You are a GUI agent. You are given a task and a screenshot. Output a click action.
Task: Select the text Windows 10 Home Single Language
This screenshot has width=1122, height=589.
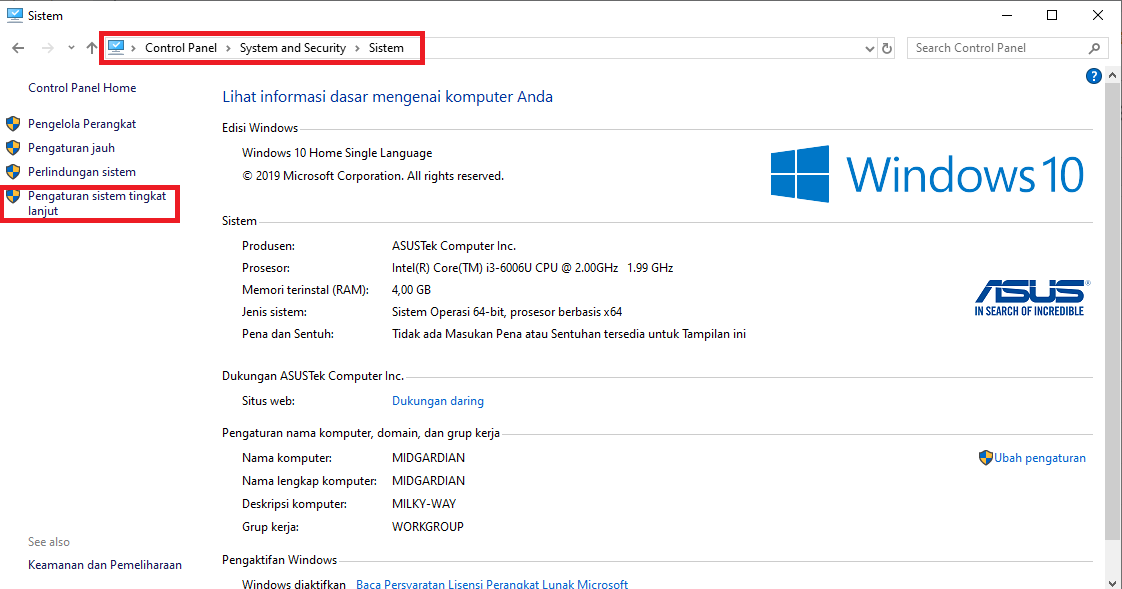[337, 153]
